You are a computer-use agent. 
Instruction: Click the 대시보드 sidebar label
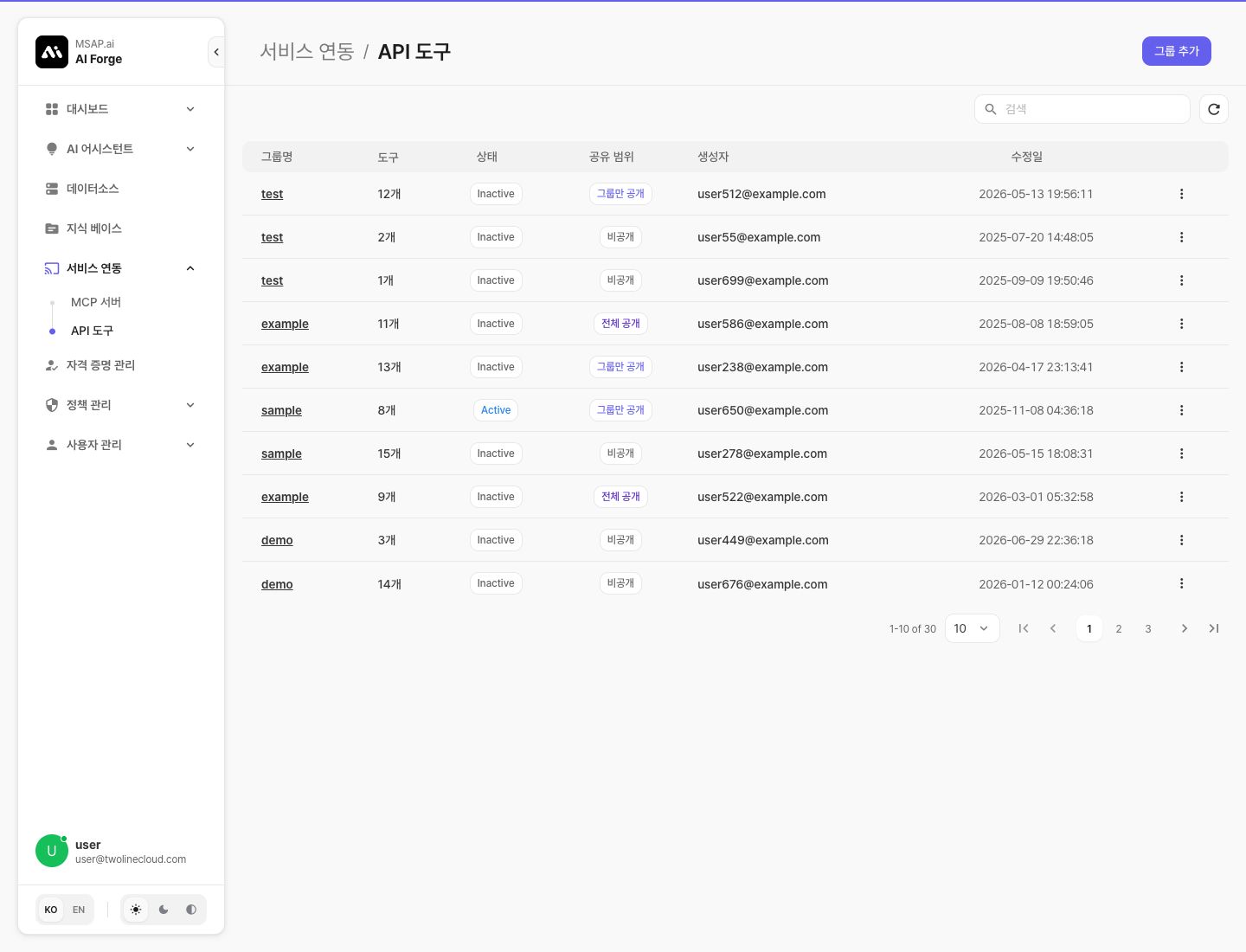tap(87, 109)
